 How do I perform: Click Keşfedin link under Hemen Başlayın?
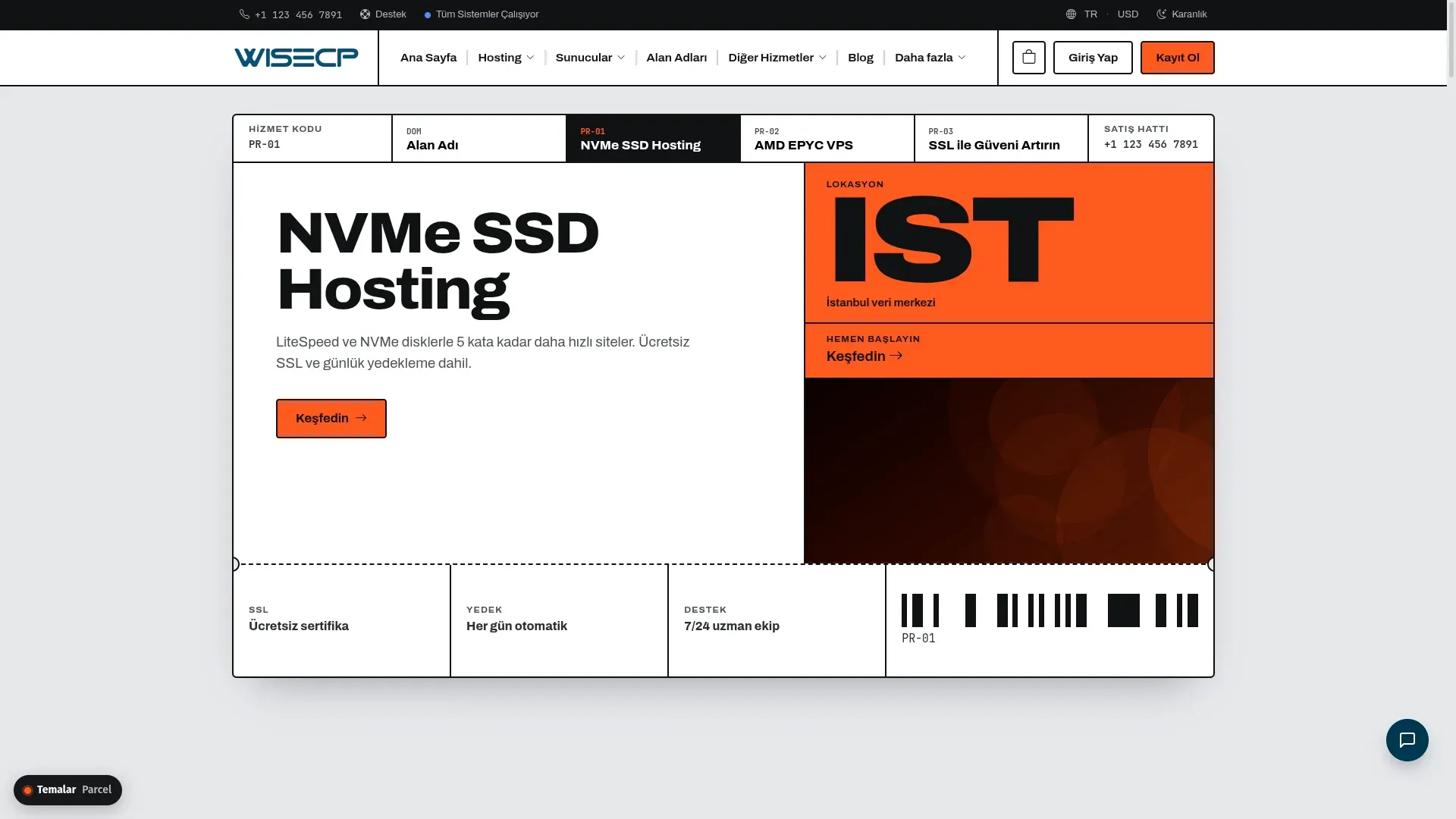(864, 356)
